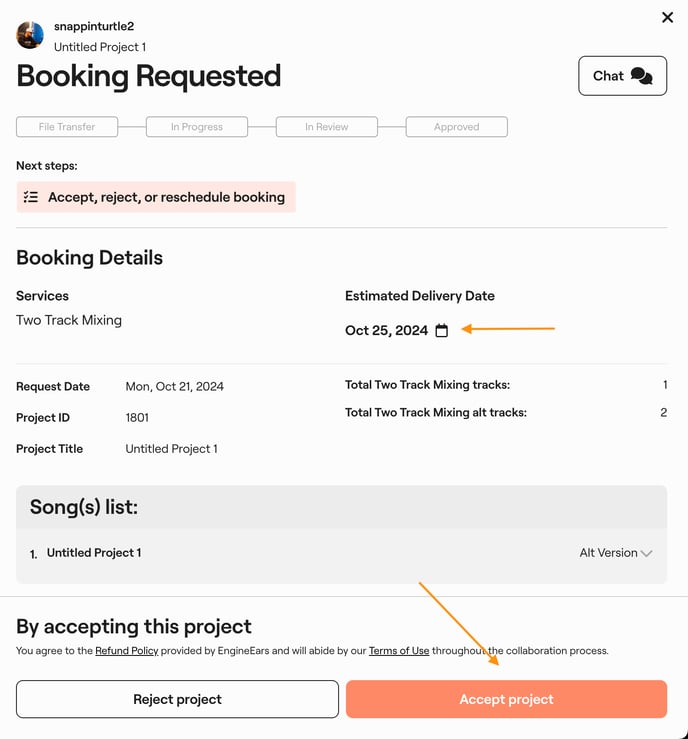
Task: Click the snappinturtle2 profile avatar
Action: pos(30,35)
